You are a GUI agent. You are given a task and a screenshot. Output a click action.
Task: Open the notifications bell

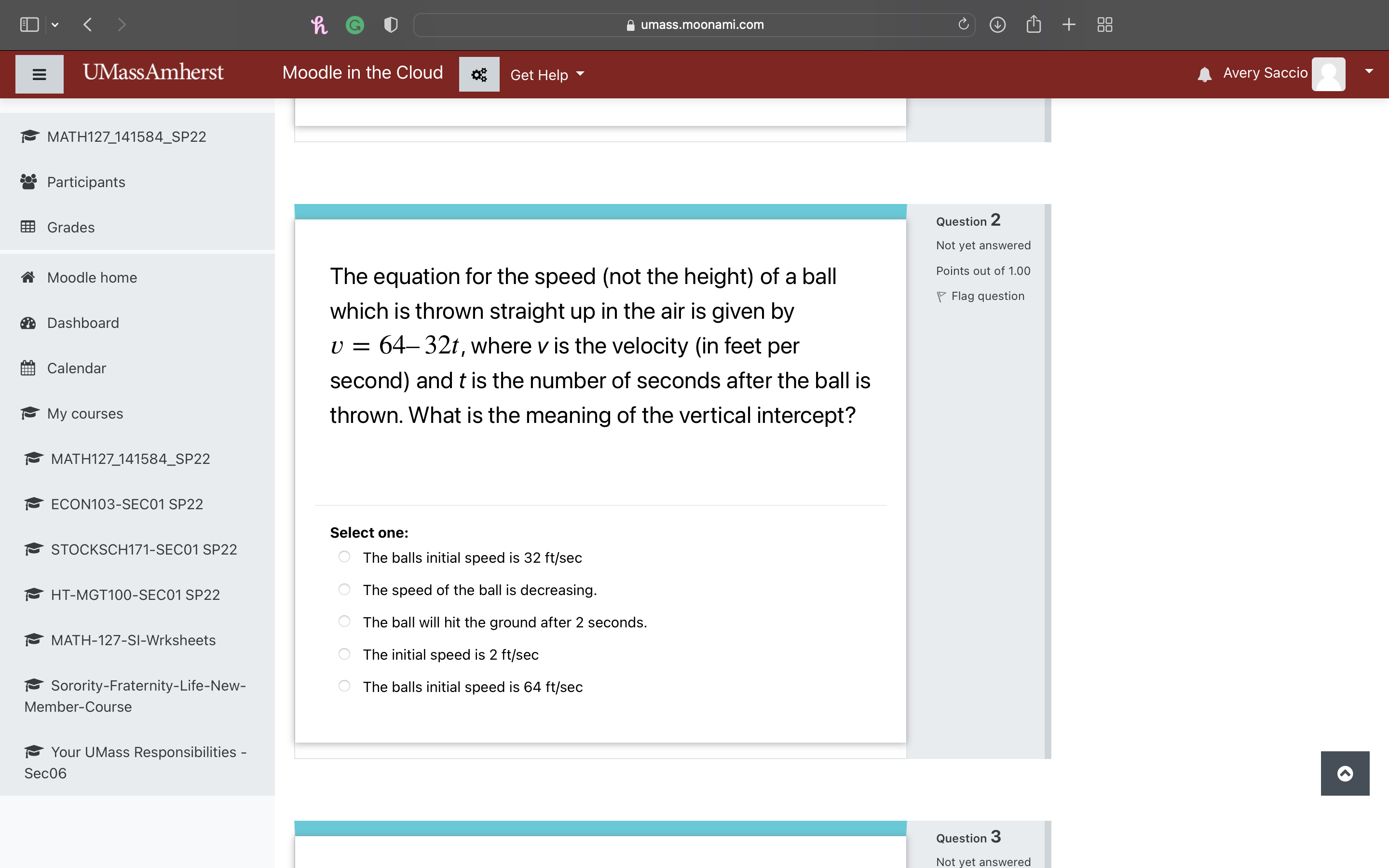1204,73
